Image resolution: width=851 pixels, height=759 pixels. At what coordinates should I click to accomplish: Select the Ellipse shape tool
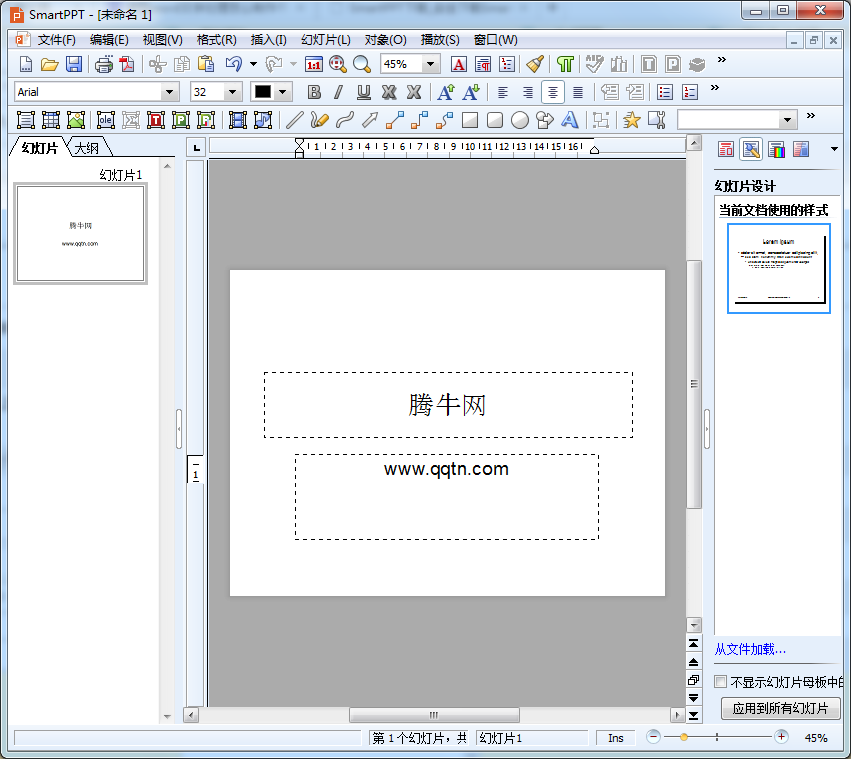point(520,120)
